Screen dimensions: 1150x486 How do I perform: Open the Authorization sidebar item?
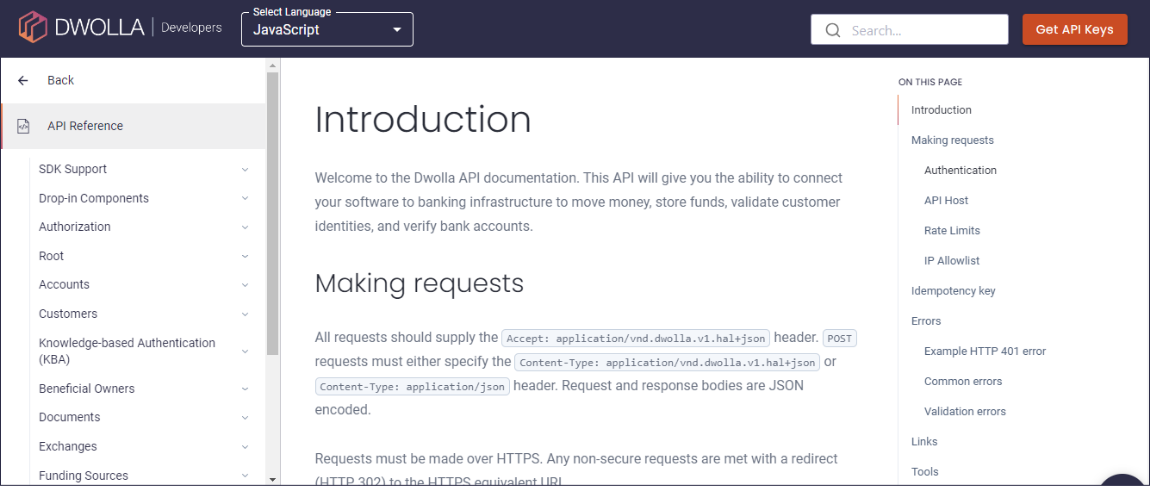click(75, 227)
